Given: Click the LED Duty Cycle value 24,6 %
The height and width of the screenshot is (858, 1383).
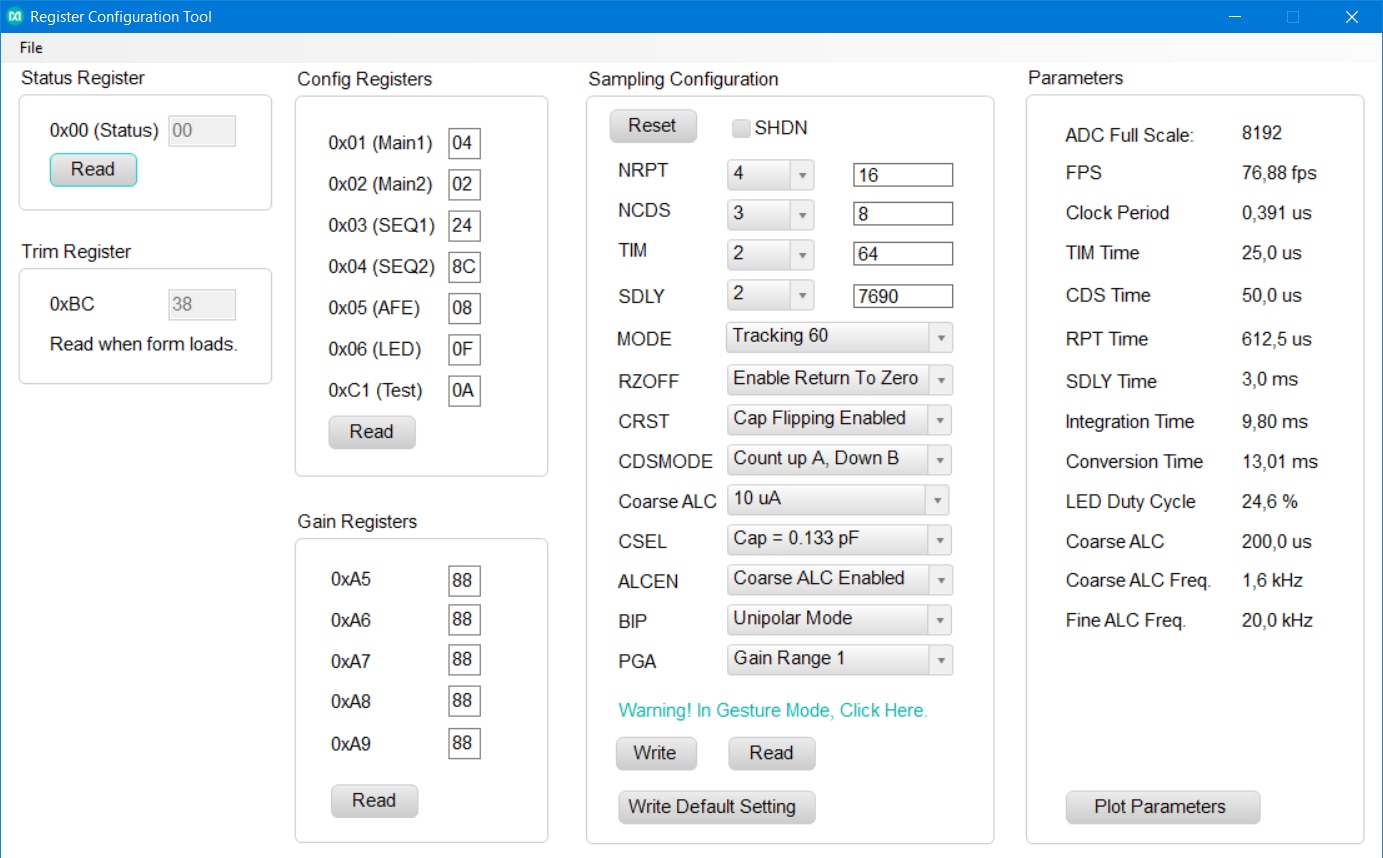Looking at the screenshot, I should (1269, 503).
